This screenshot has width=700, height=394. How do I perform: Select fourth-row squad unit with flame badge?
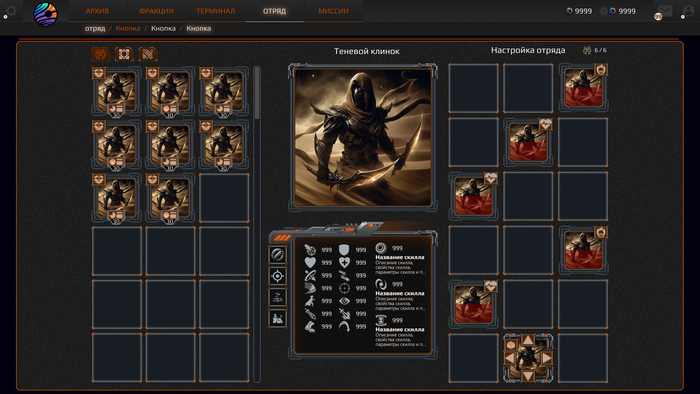[583, 250]
